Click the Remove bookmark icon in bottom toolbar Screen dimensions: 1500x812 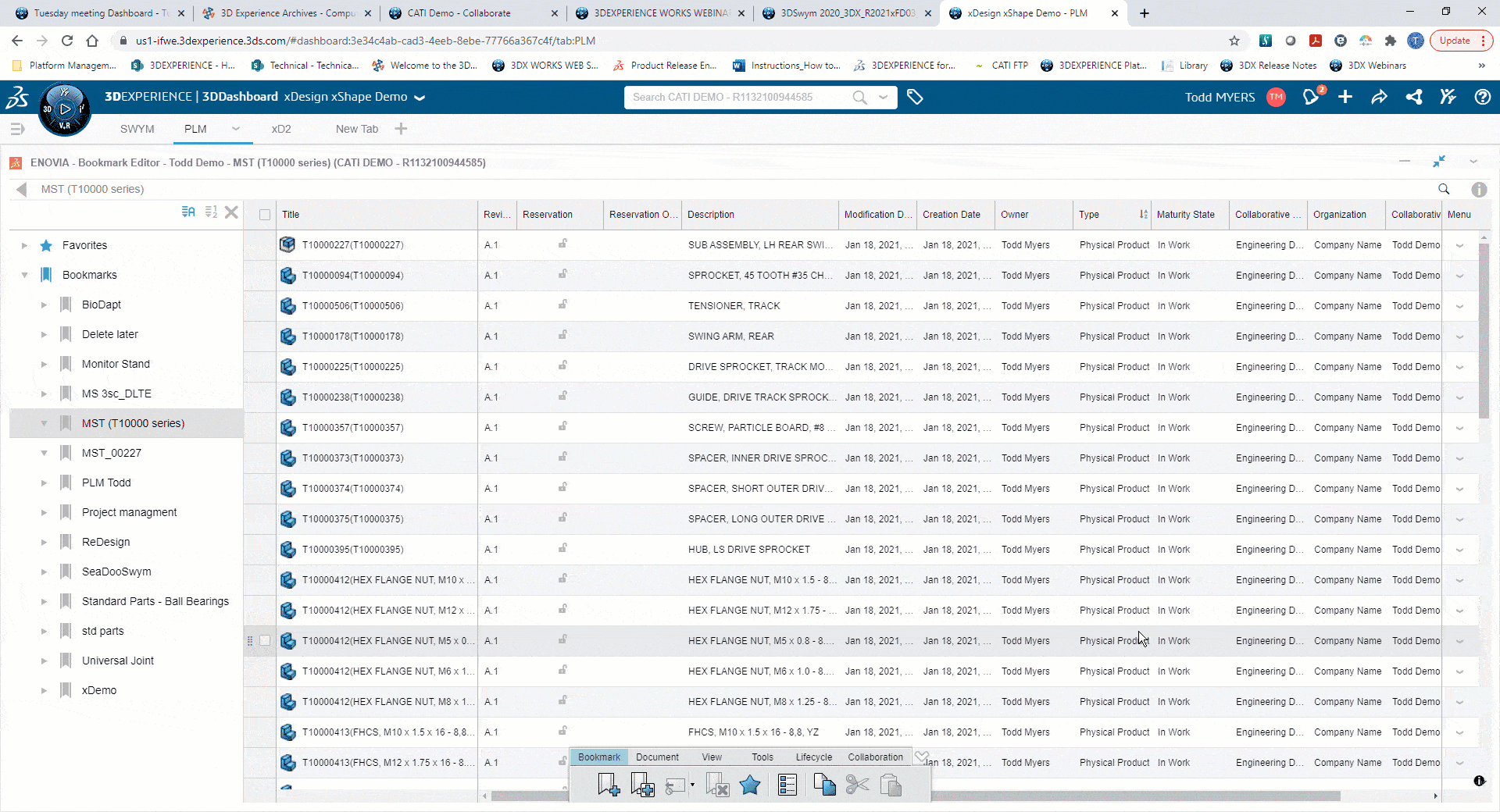716,785
